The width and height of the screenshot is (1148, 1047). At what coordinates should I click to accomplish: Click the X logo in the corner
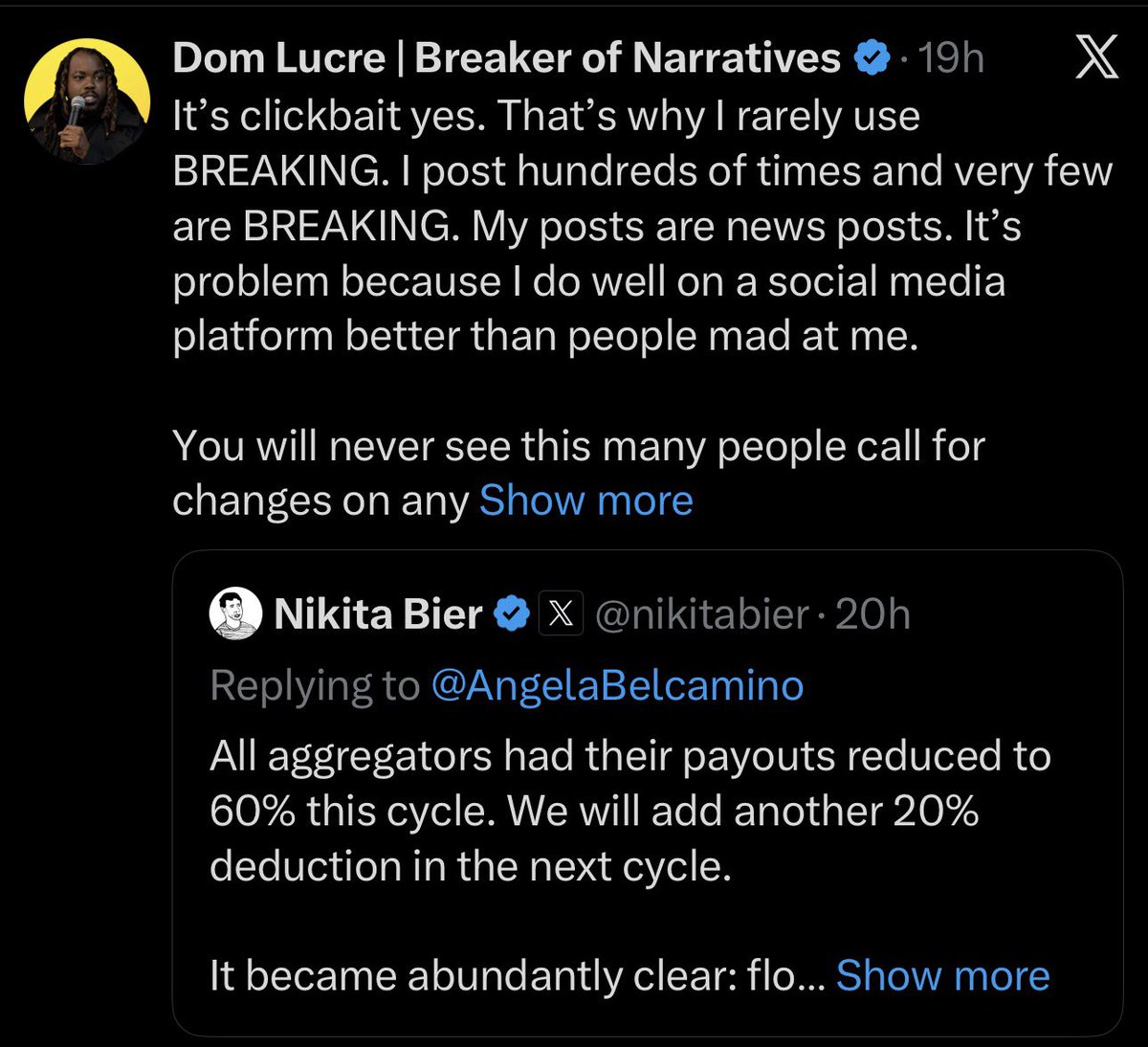[x=1096, y=59]
